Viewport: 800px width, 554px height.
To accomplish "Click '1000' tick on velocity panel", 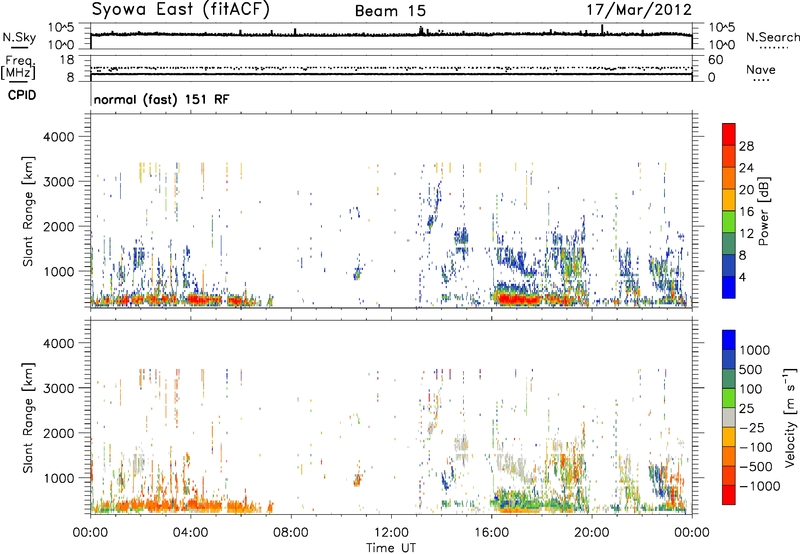I will point(58,478).
